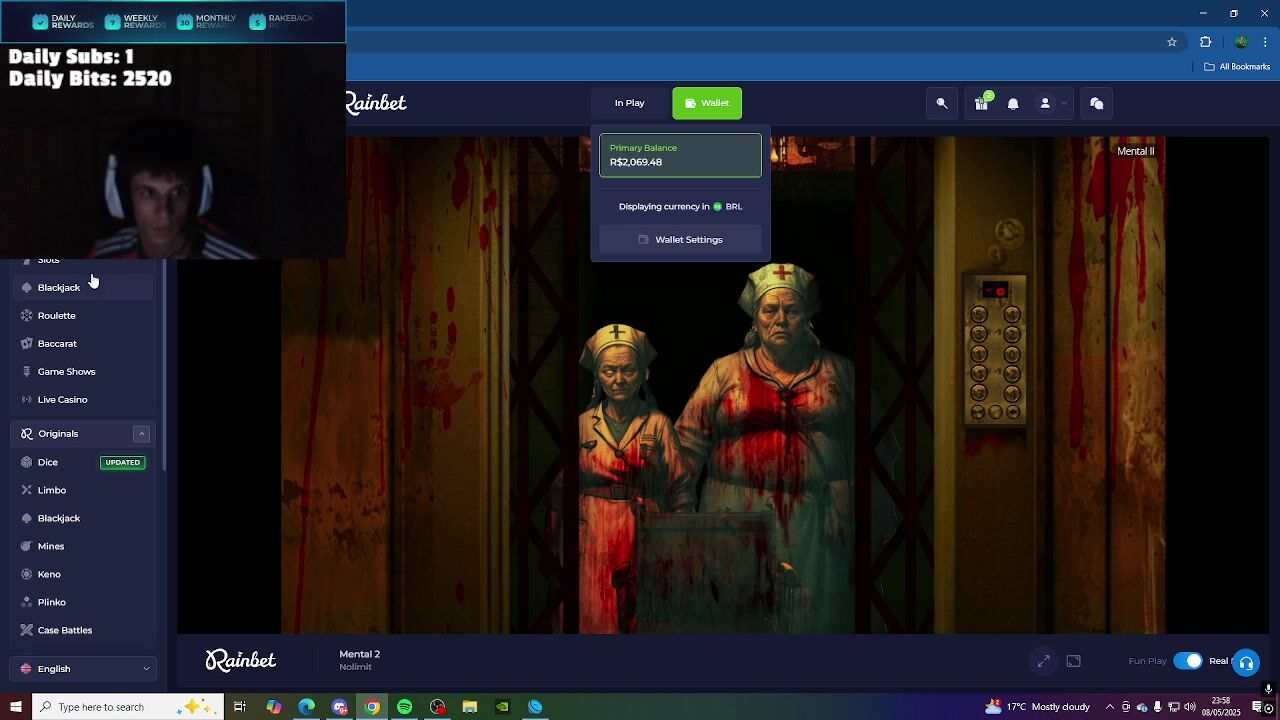The image size is (1280, 720).
Task: Open the English language dropdown
Action: (x=84, y=669)
